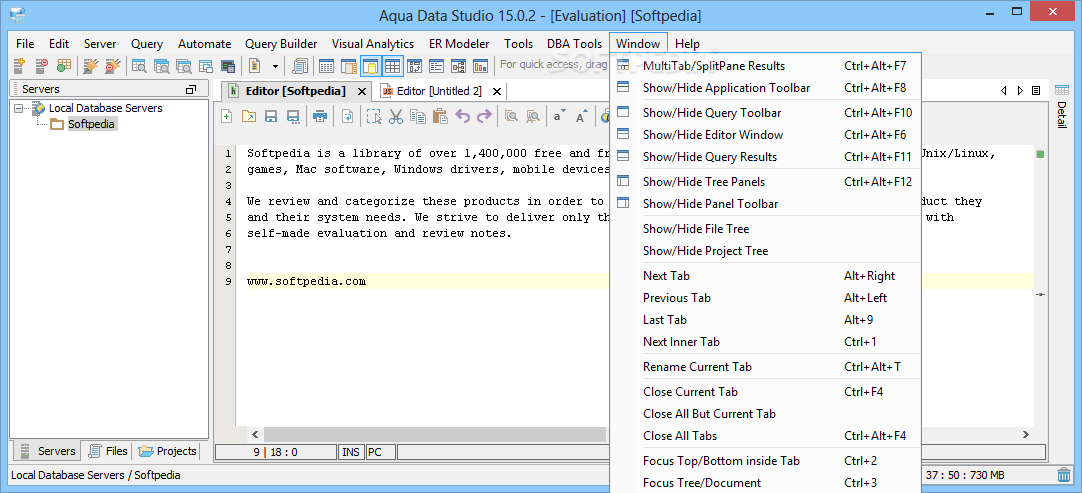Open the script page dropdown arrow in main toolbar

point(275,66)
